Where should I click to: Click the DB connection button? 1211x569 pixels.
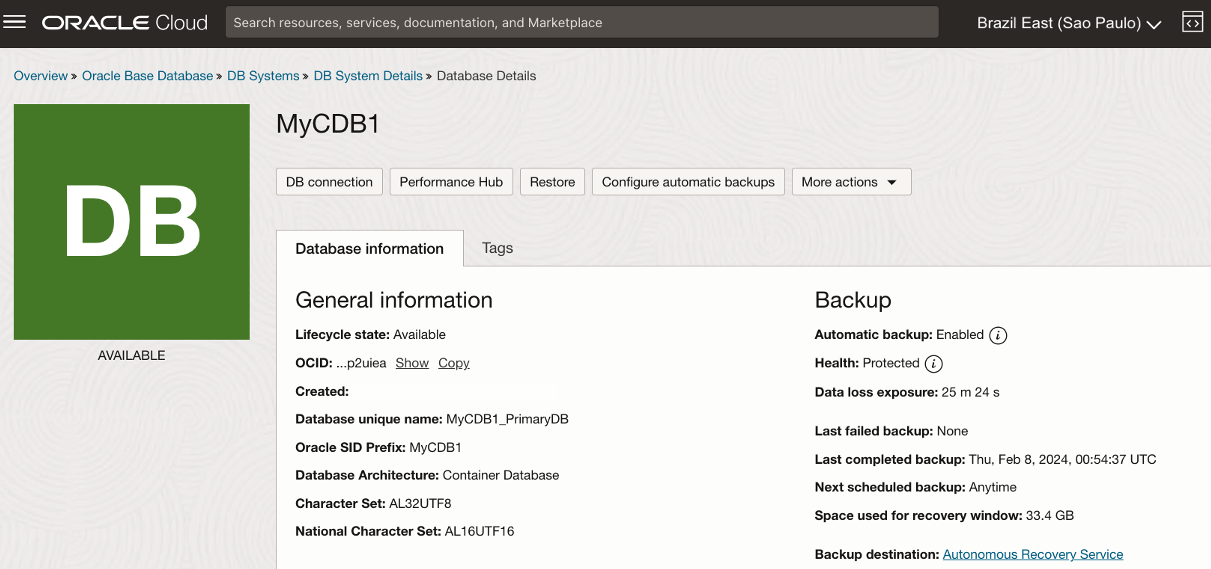329,182
